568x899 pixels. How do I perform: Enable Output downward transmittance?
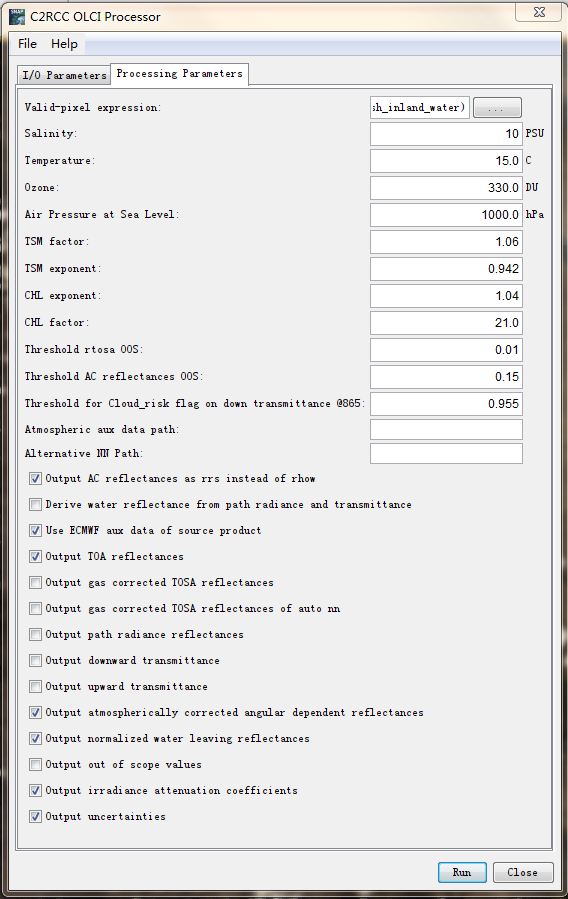coord(36,660)
